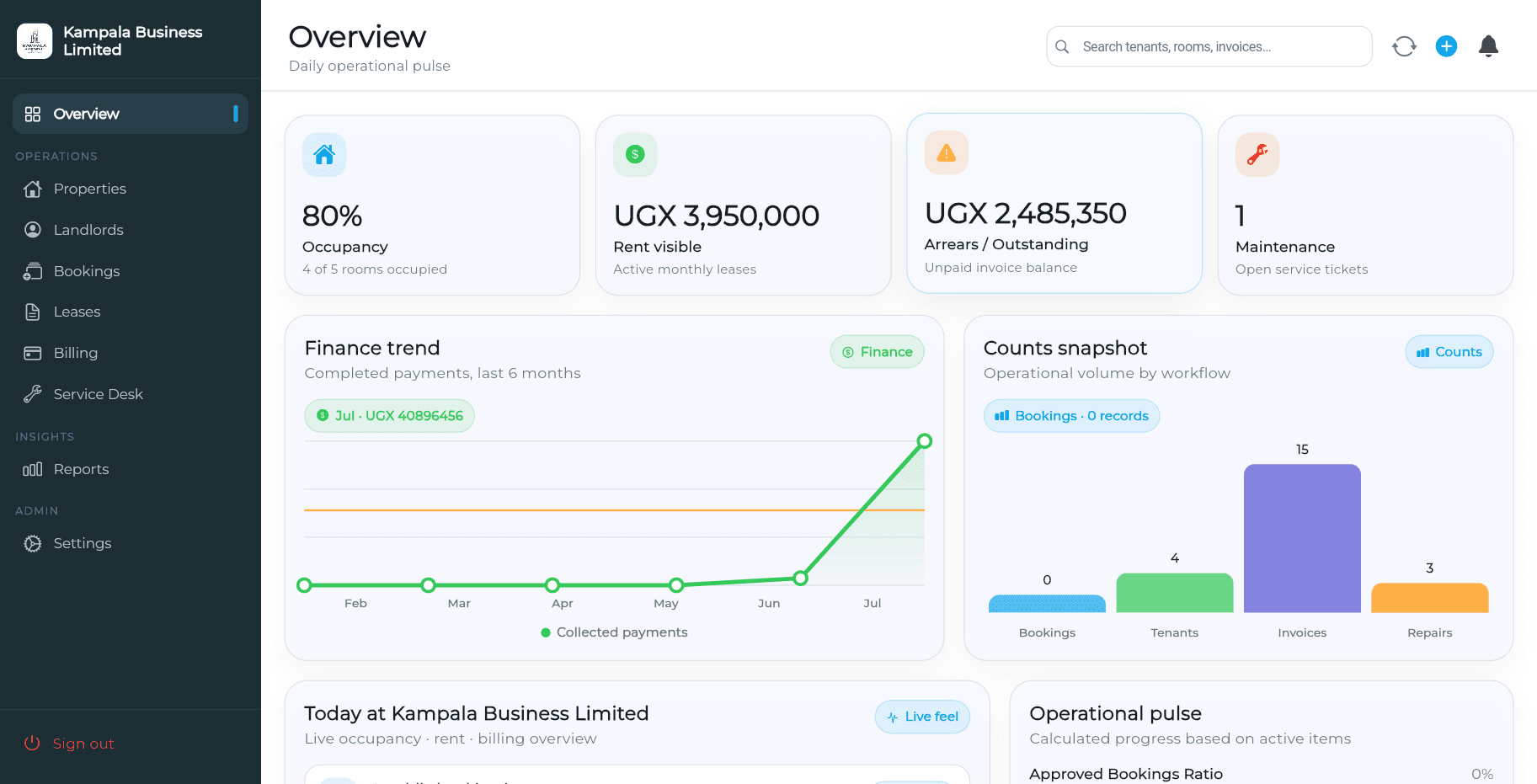Open the UGX 3,950,000 Rent visible card
The width and height of the screenshot is (1537, 784).
pyautogui.click(x=743, y=205)
